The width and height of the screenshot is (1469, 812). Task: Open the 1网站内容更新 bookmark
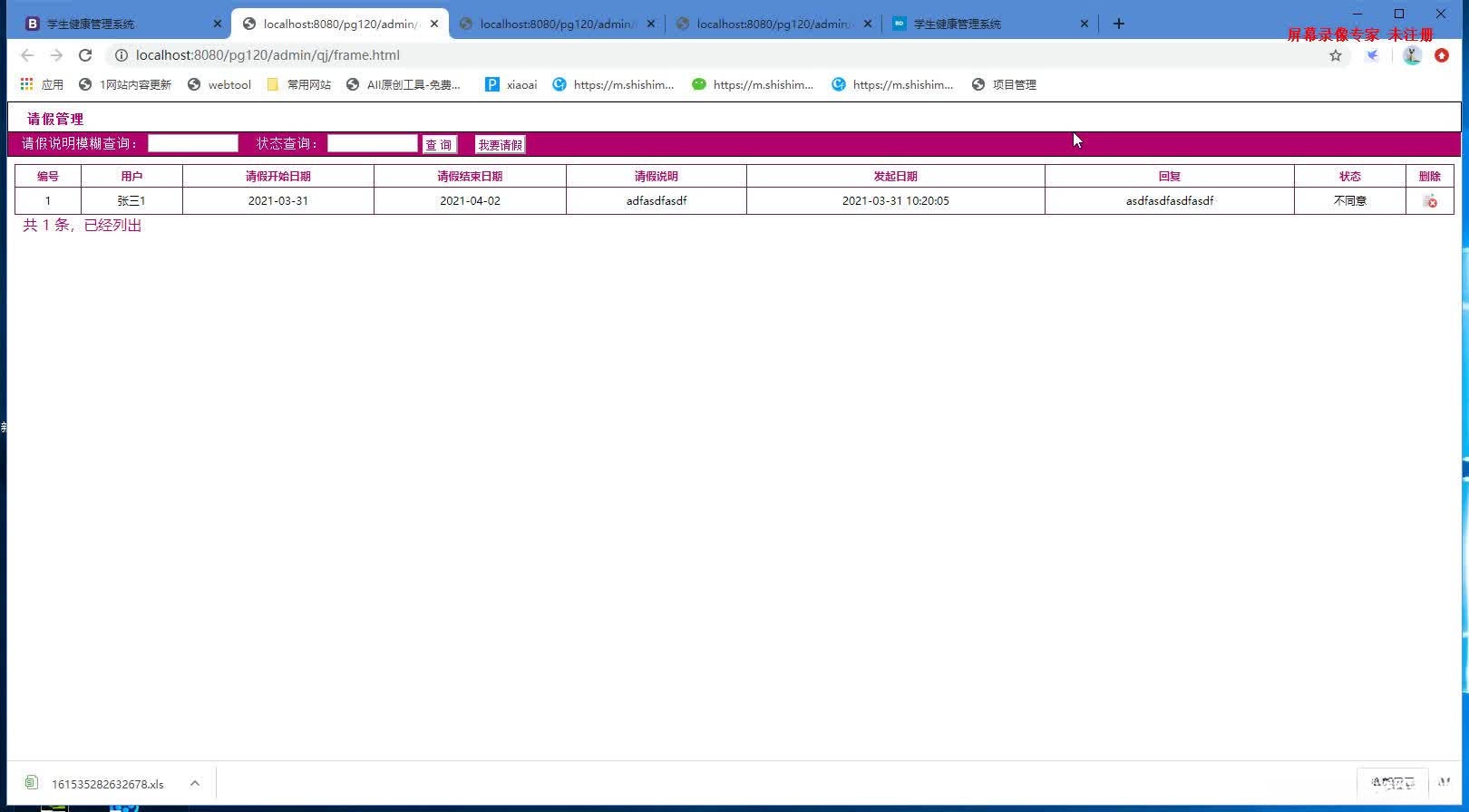click(125, 84)
